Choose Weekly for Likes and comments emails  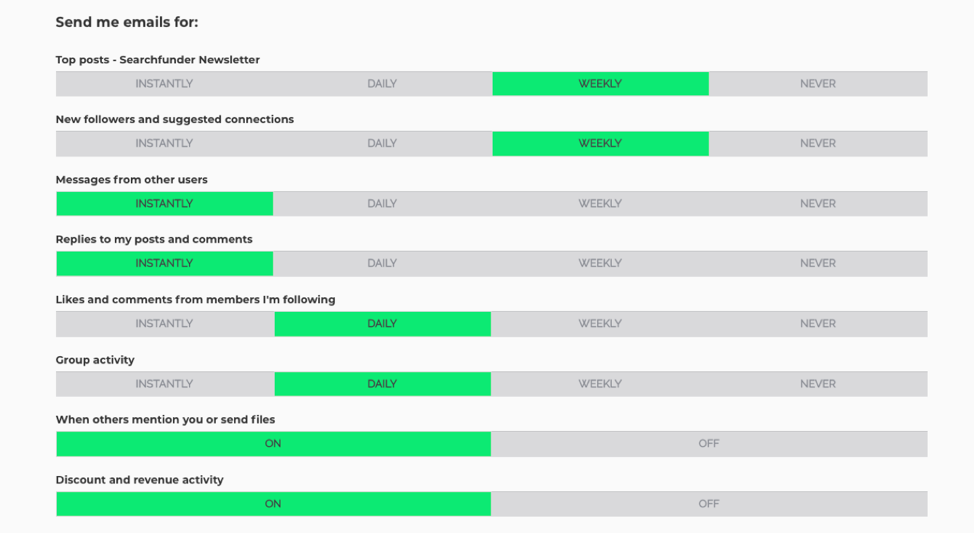click(600, 324)
